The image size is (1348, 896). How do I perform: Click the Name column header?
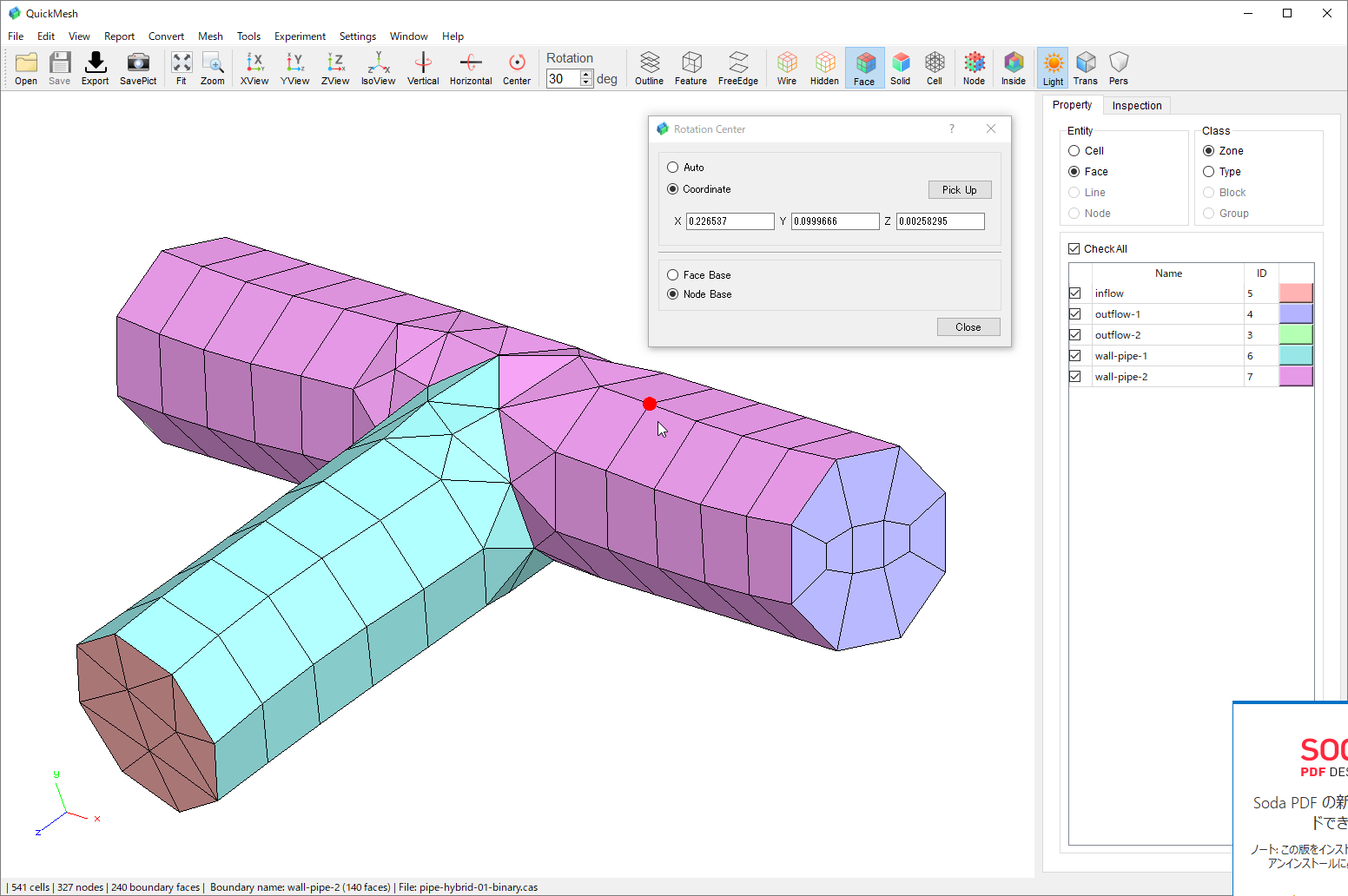[1168, 273]
